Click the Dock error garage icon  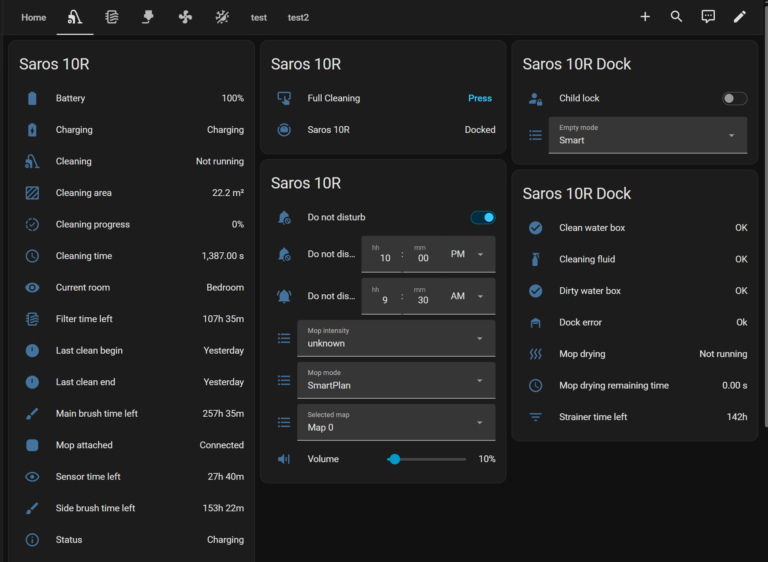[x=535, y=323]
